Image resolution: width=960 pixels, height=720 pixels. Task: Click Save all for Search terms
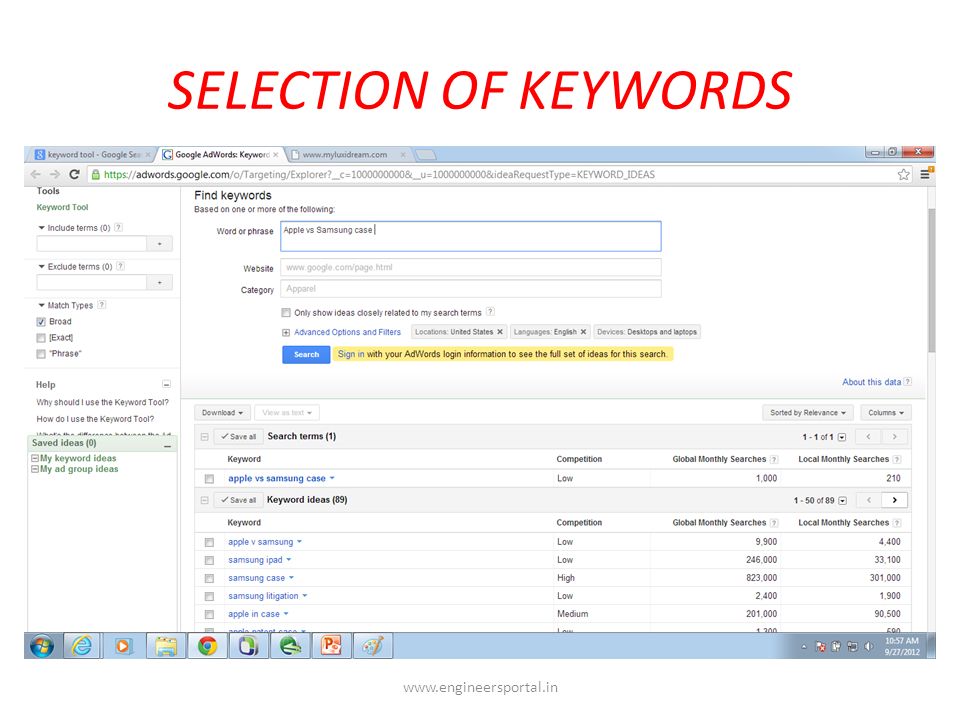pos(239,437)
